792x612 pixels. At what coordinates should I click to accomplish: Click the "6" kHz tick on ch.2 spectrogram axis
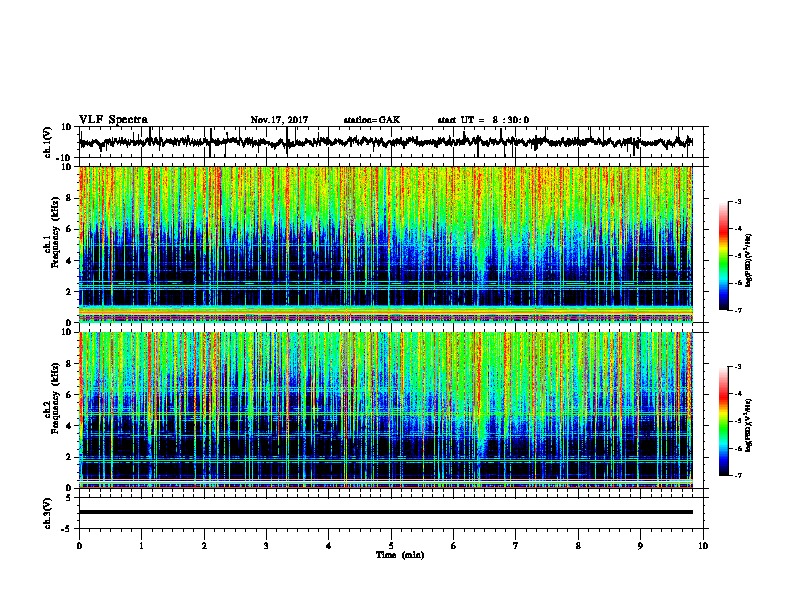[x=69, y=395]
